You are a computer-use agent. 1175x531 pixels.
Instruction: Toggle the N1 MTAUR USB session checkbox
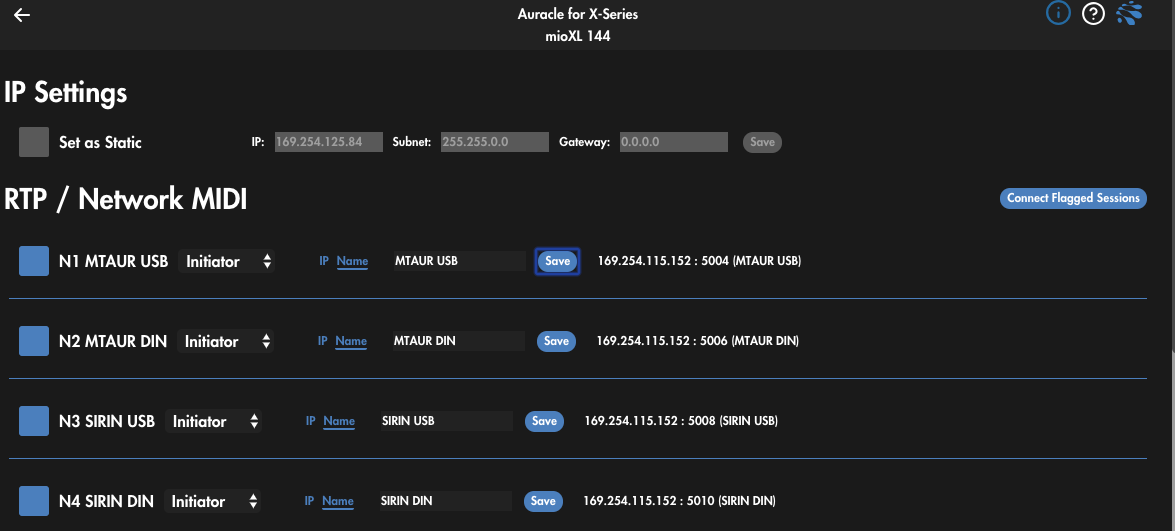(x=34, y=261)
